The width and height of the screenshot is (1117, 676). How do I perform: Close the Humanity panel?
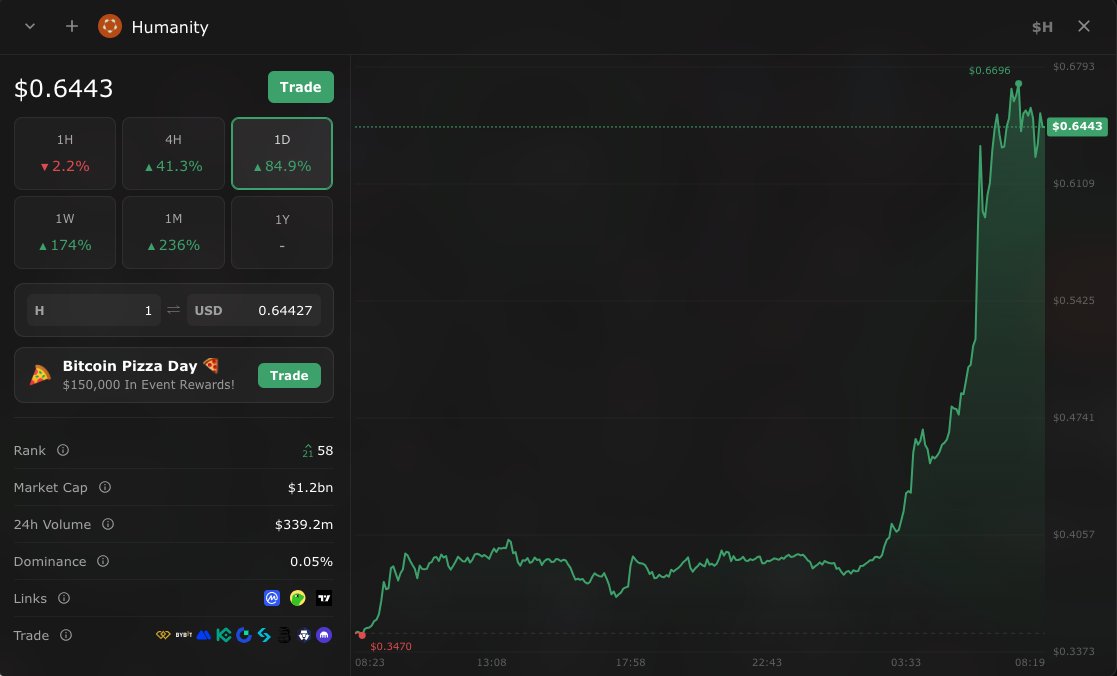1084,26
